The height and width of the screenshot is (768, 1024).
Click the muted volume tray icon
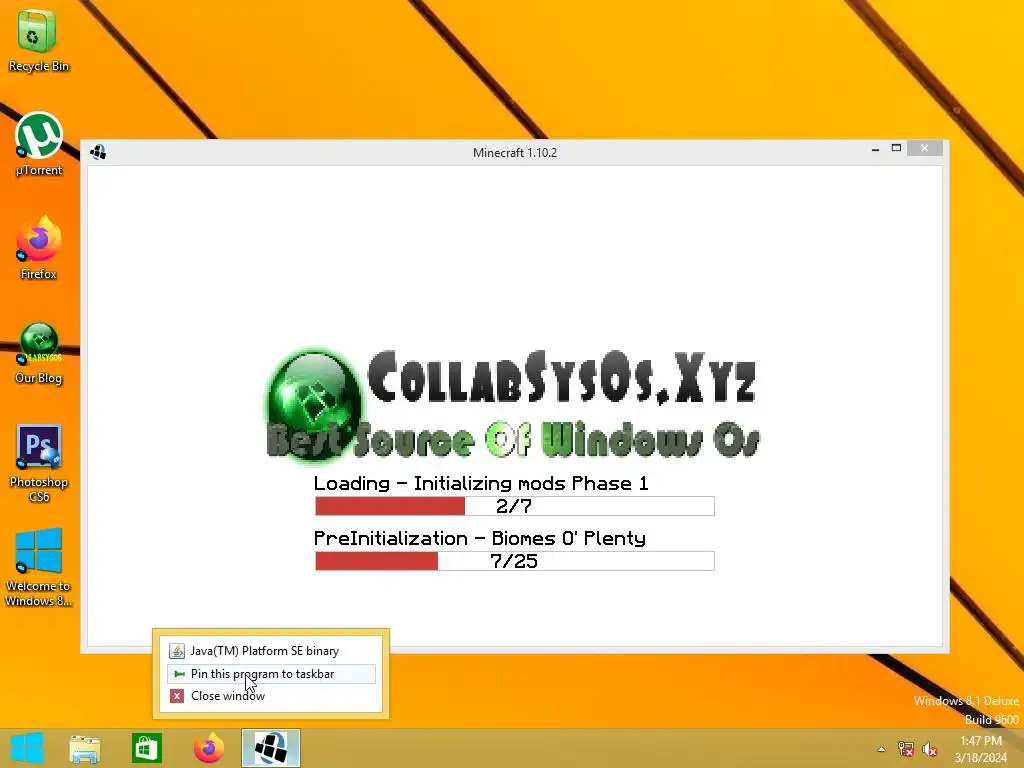tap(929, 749)
